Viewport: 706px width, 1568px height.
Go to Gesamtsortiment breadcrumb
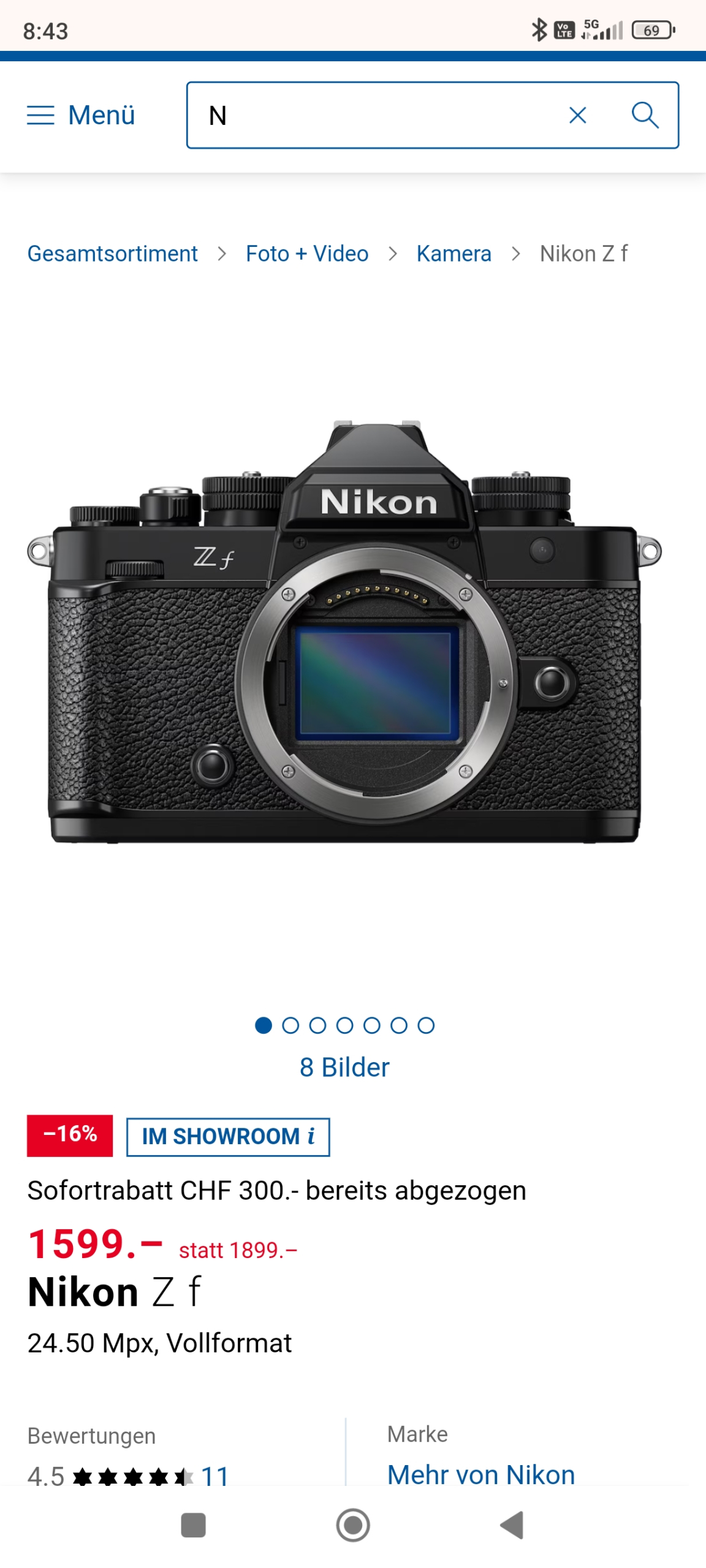click(113, 254)
